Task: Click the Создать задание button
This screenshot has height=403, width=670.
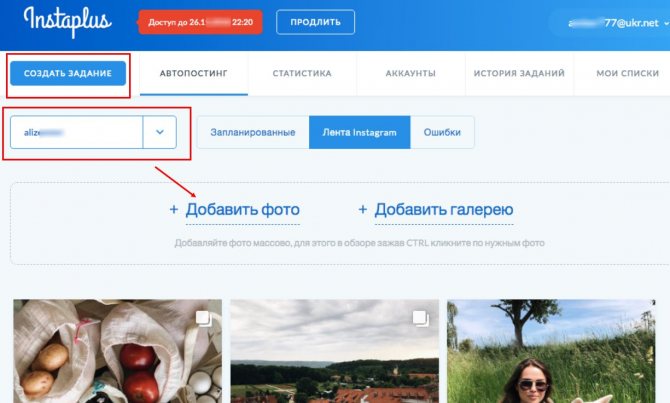Action: 68,73
